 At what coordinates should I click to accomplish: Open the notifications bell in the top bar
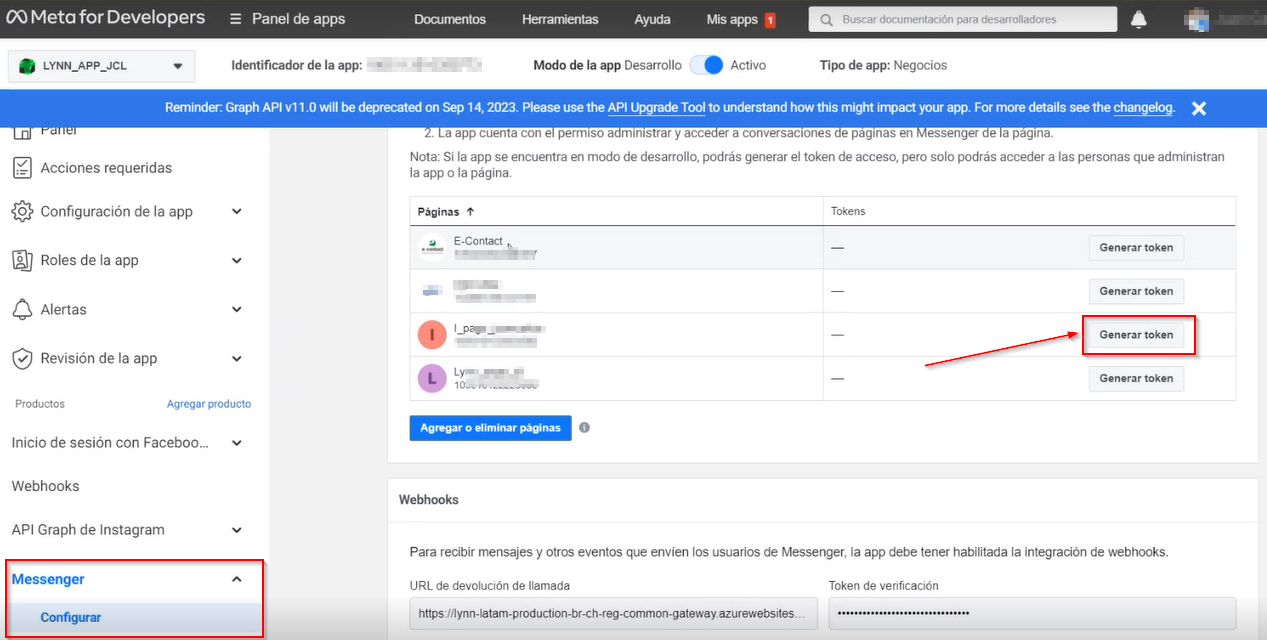point(1138,19)
